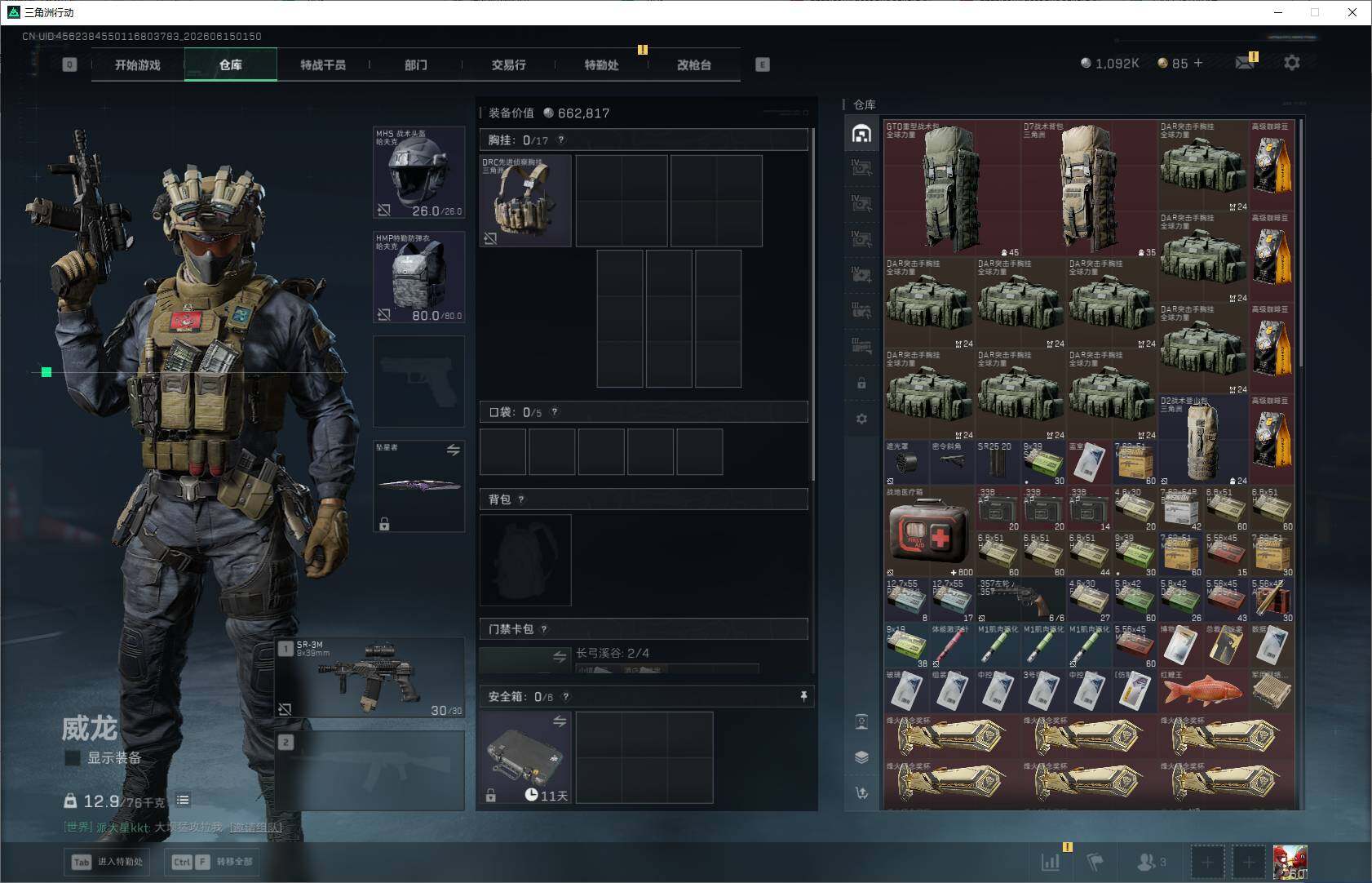
Task: Select the equipped MHS 战术头盔 helmet slot
Action: point(419,172)
